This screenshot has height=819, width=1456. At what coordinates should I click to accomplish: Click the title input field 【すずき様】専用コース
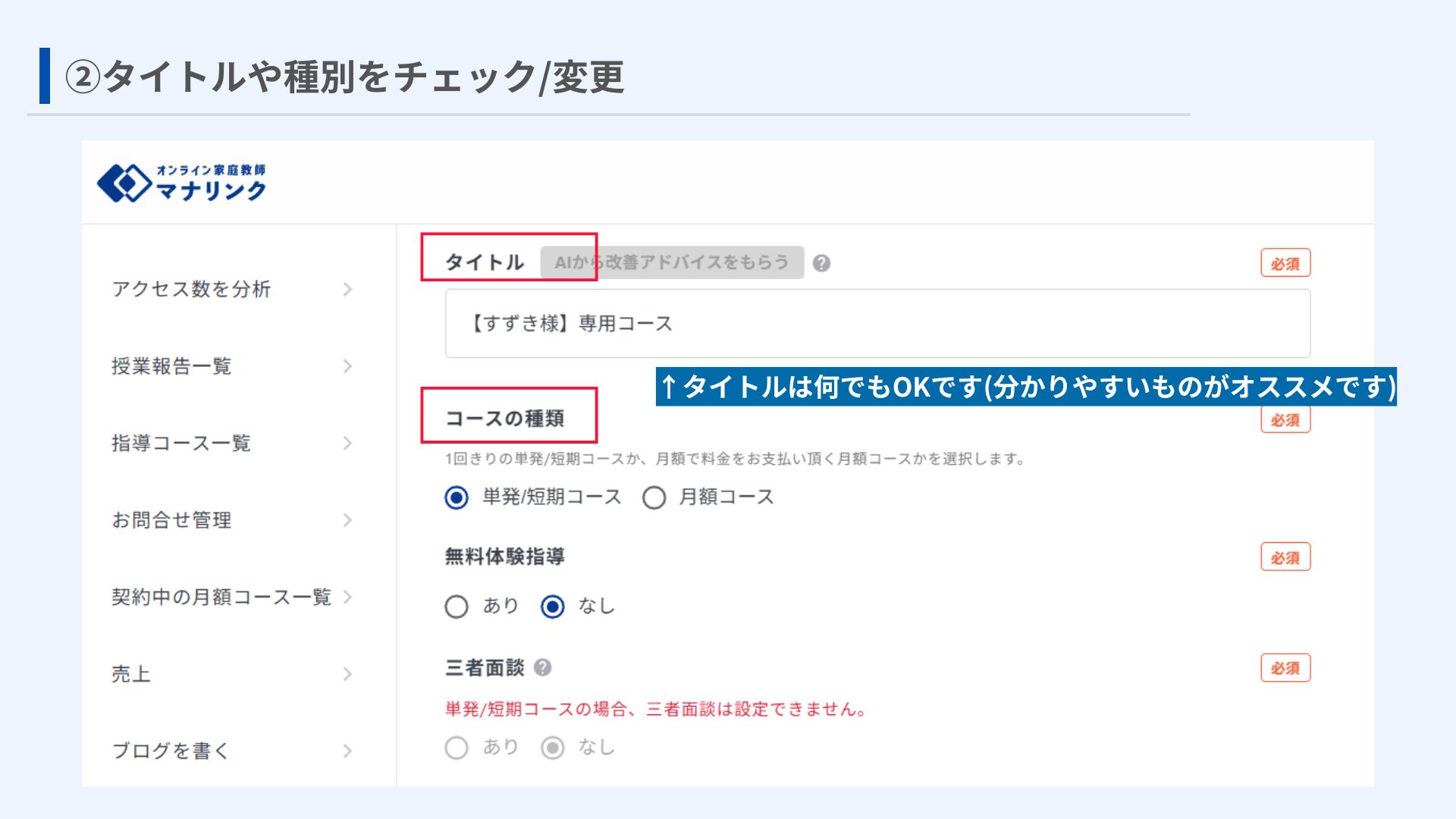[877, 323]
